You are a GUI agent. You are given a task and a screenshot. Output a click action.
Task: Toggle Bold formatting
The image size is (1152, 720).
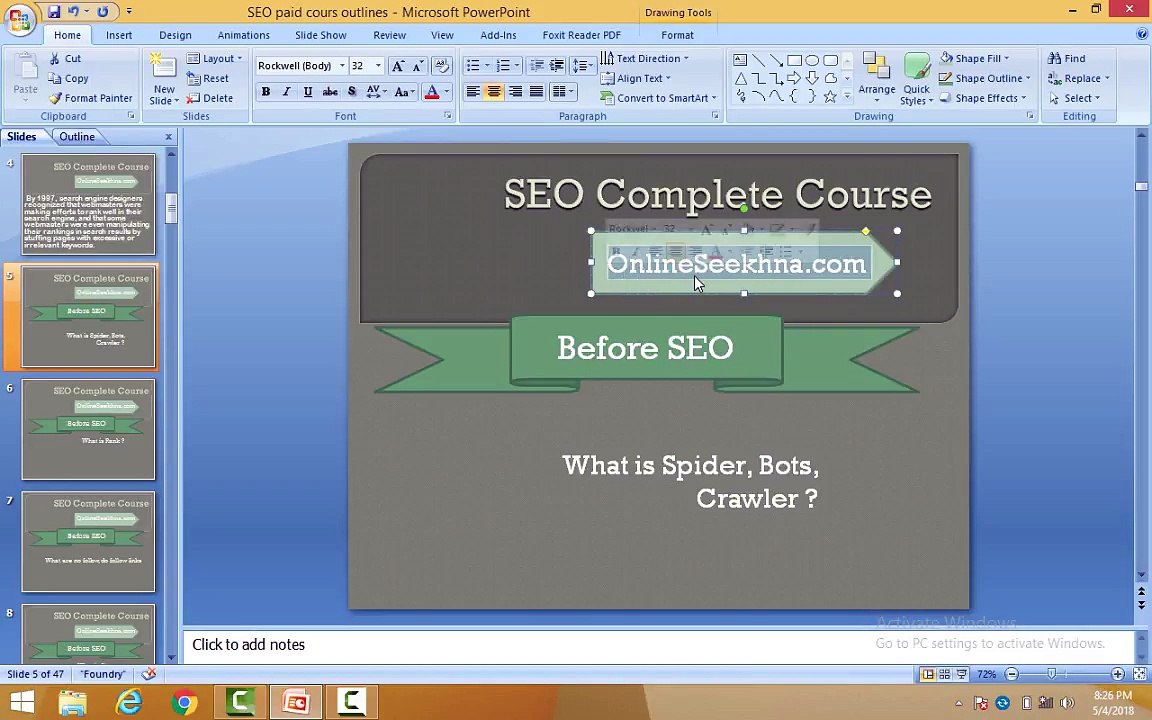point(266,91)
